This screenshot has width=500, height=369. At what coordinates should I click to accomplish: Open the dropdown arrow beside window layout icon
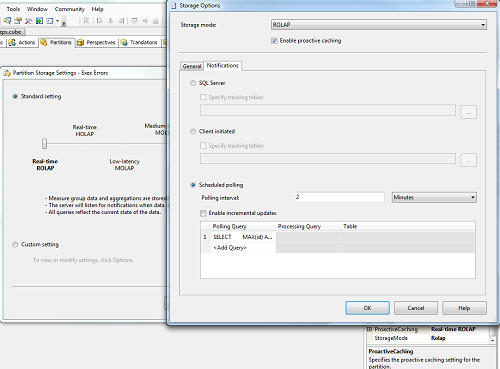tap(58, 21)
